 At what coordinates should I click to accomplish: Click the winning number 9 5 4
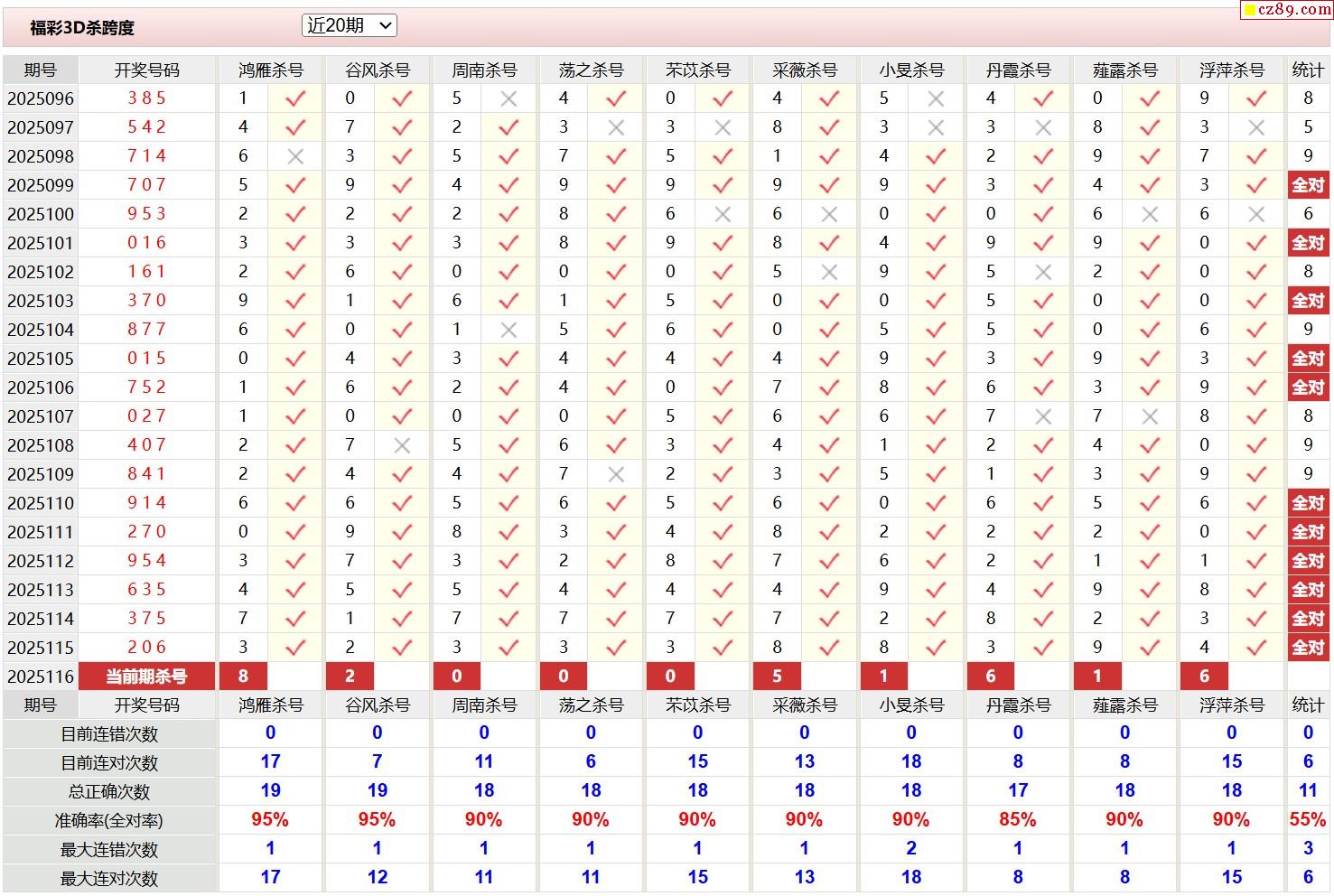[146, 560]
